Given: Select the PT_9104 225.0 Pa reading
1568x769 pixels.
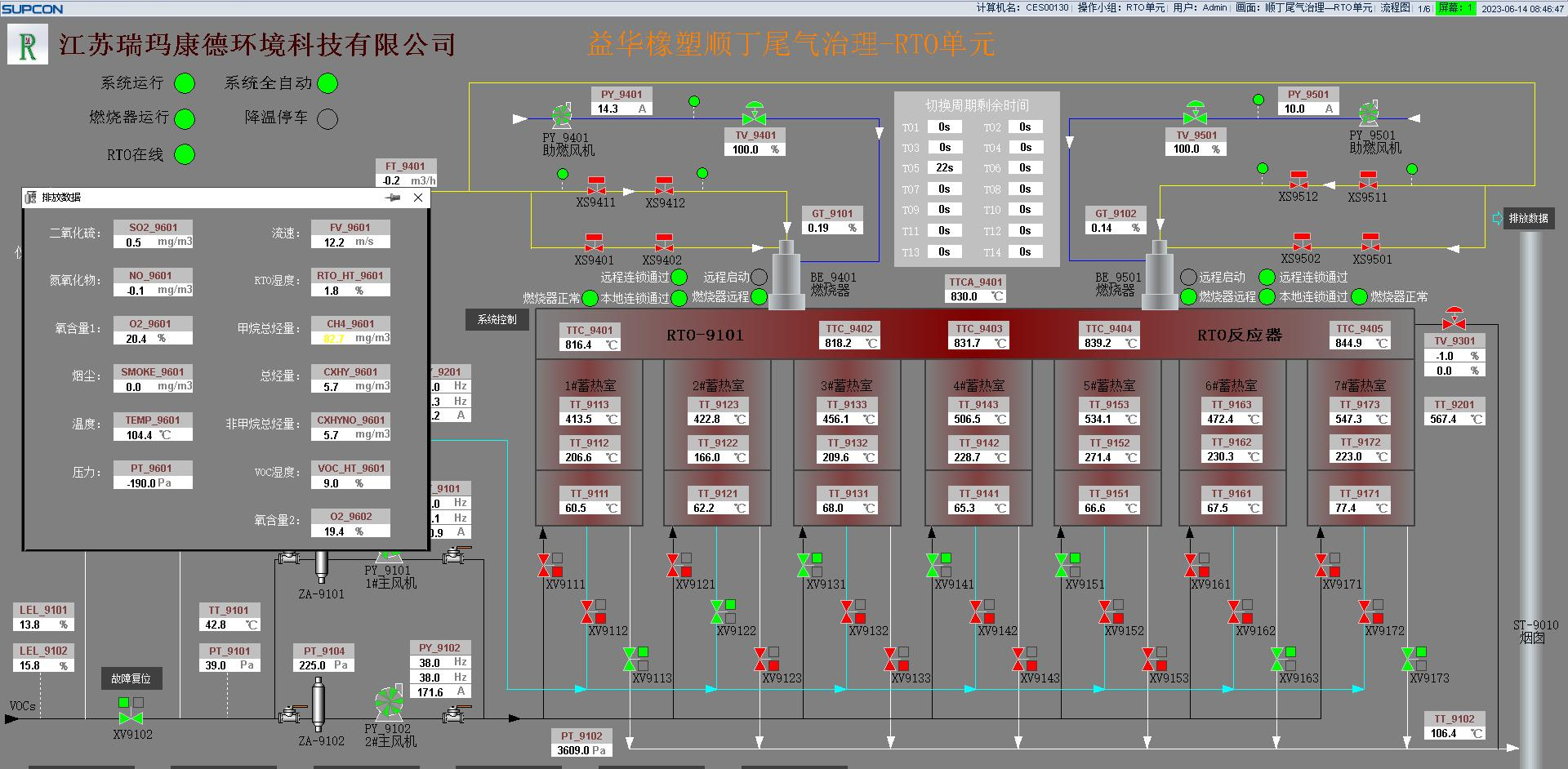Looking at the screenshot, I should (x=325, y=666).
